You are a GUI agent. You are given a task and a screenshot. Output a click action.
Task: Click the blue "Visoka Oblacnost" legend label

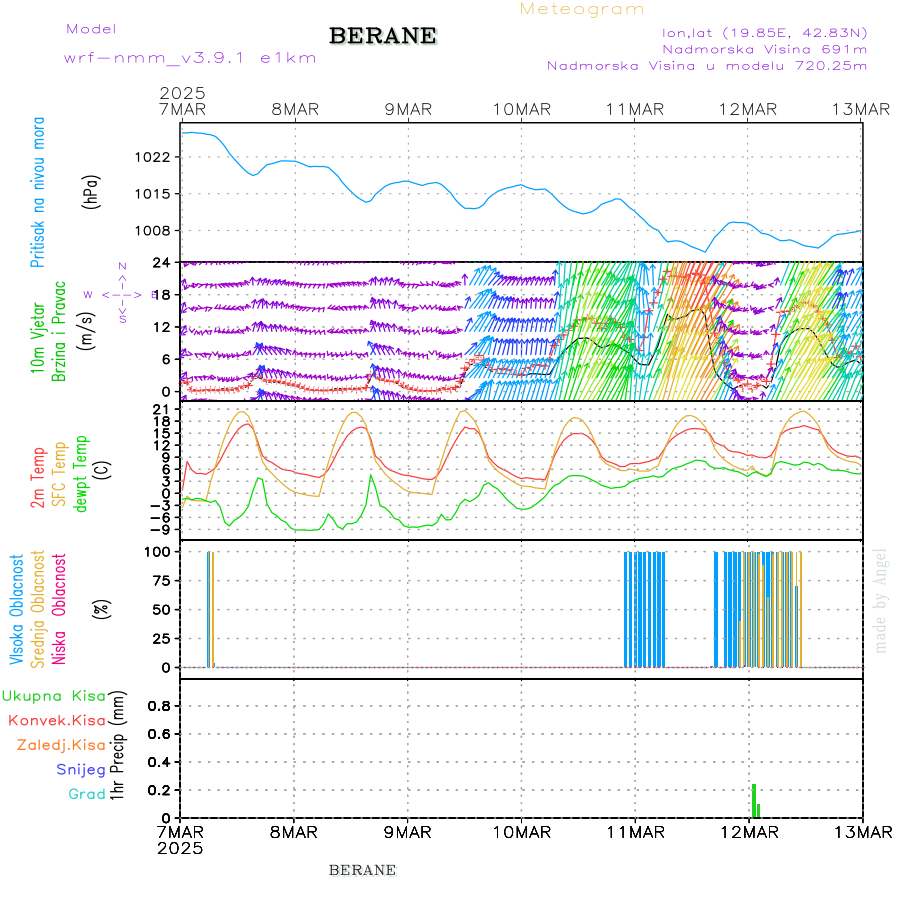(16, 610)
